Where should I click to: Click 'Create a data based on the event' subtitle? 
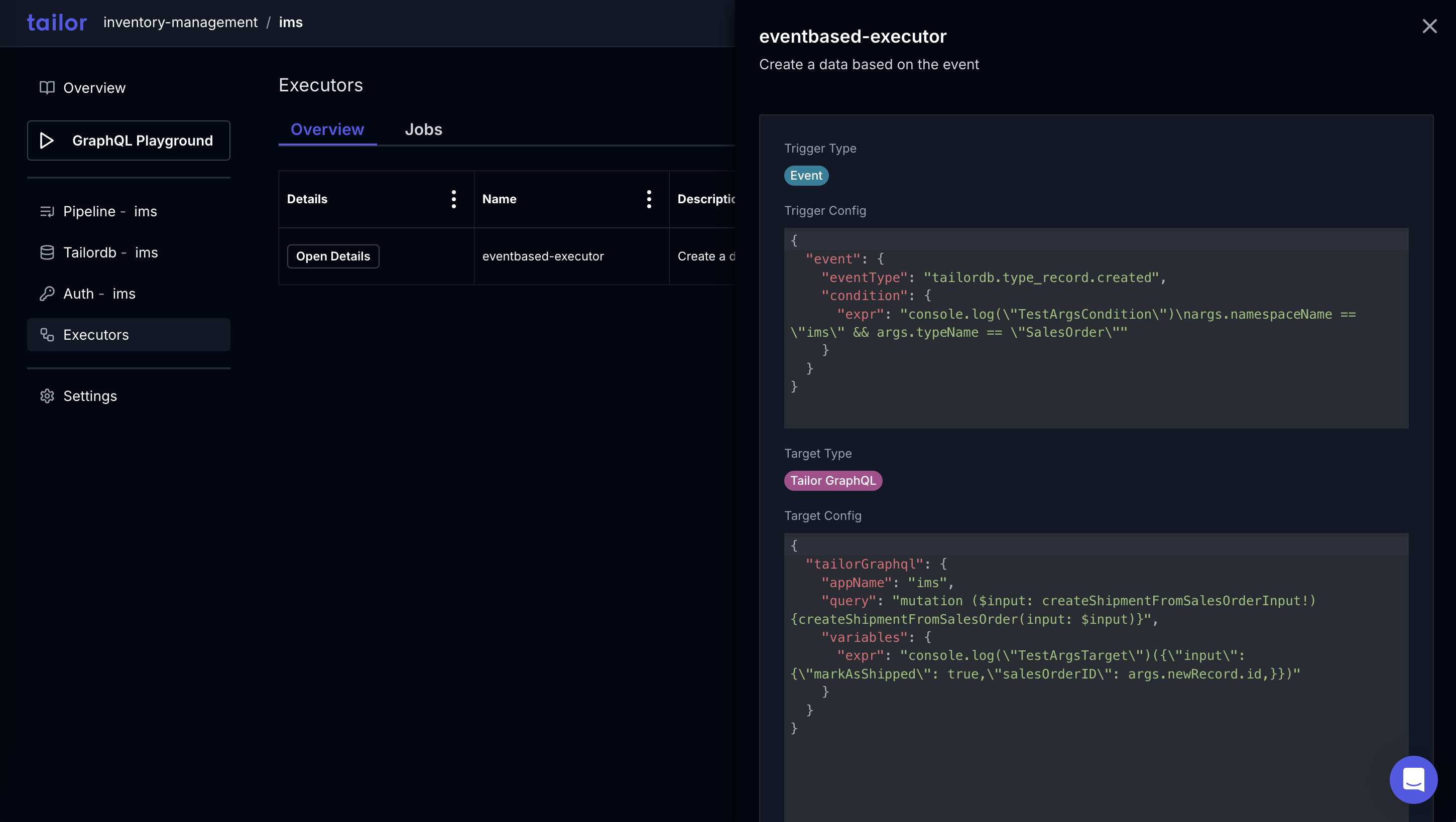(x=869, y=64)
